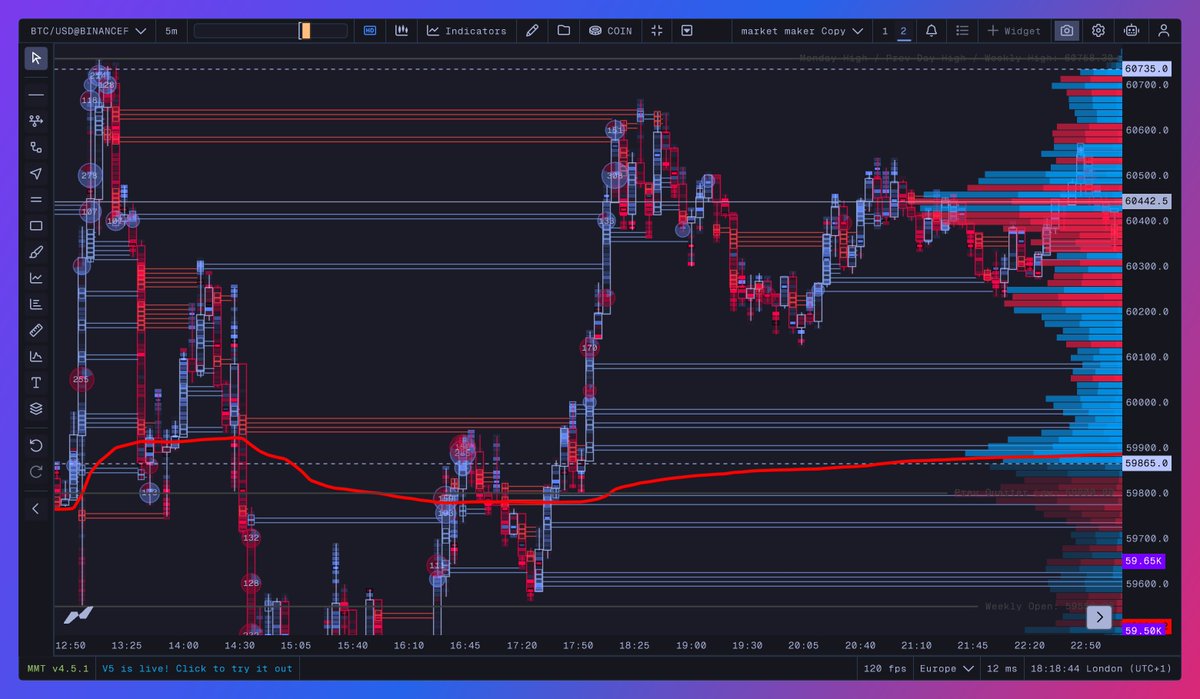Viewport: 1200px width, 699px height.
Task: Open the dropdown box icon next to fullscreen
Action: tap(687, 31)
